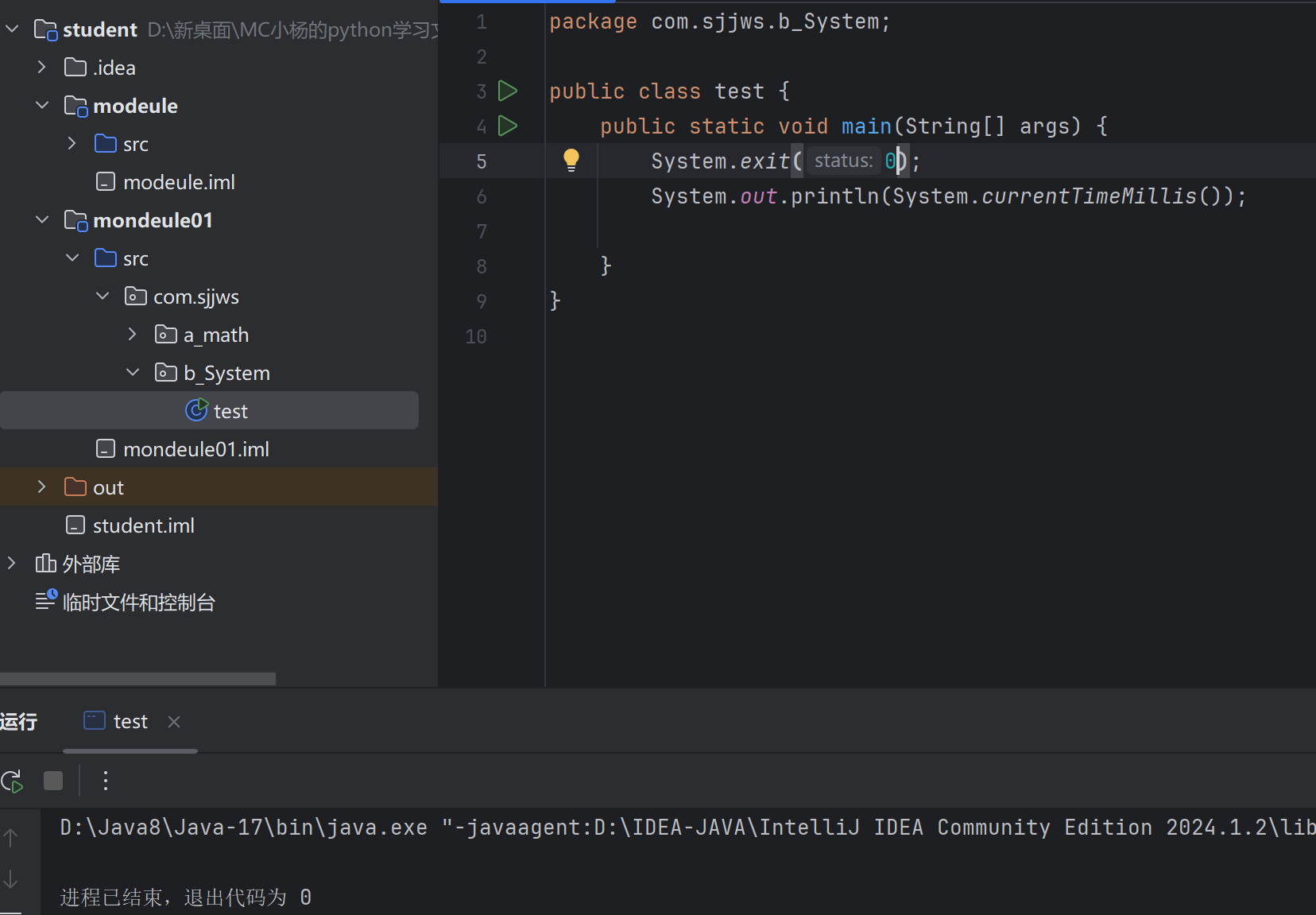
Task: Collapse the b_System package
Action: click(133, 373)
